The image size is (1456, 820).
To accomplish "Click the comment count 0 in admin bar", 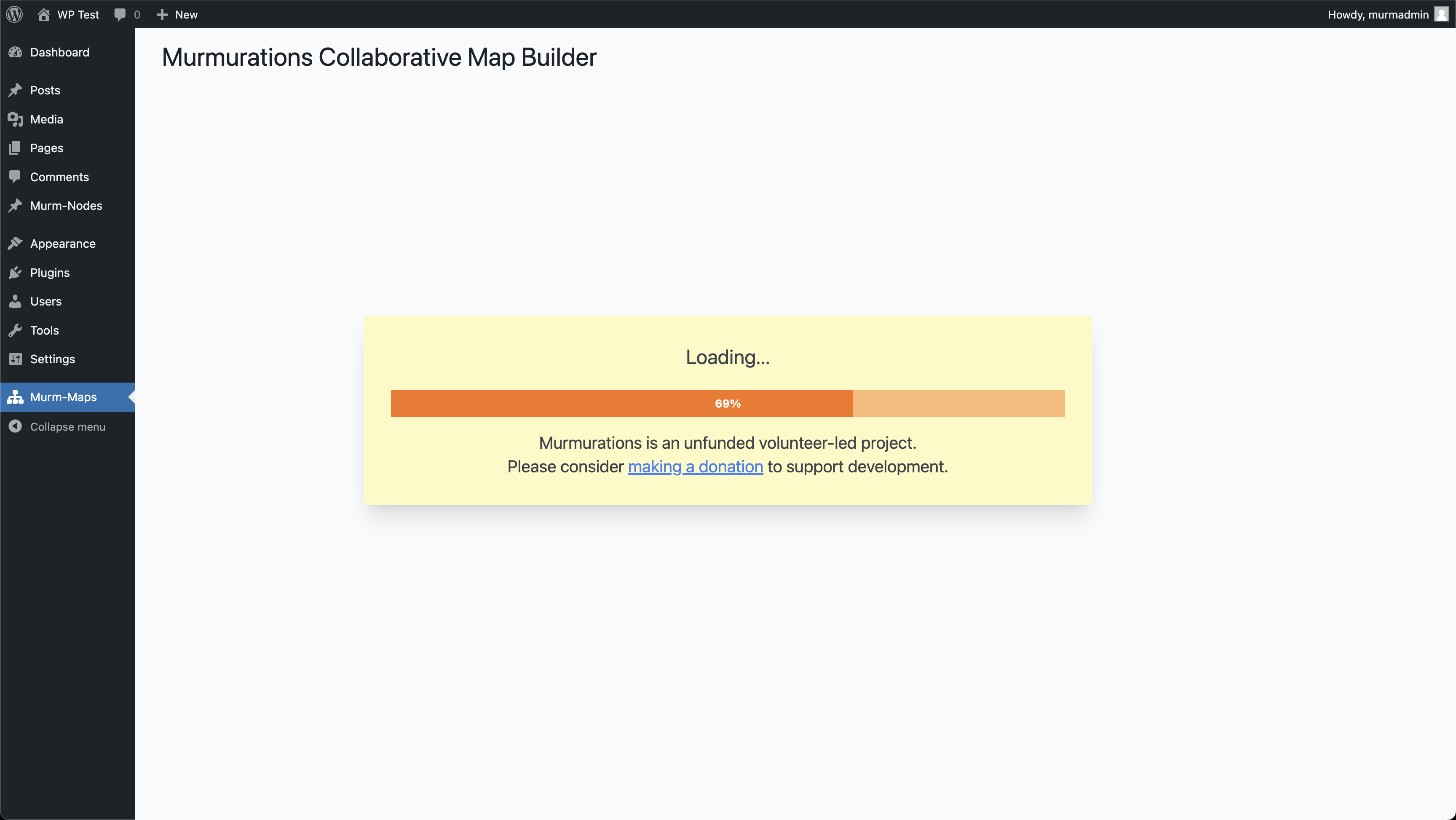I will 137,15.
